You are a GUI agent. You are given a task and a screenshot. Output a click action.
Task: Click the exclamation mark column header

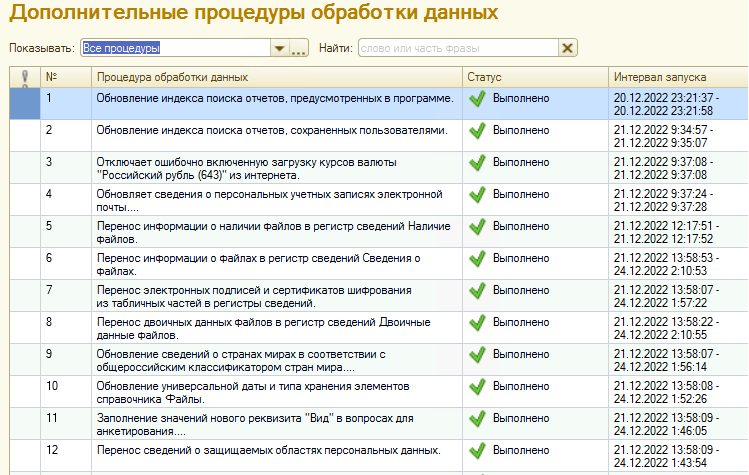pyautogui.click(x=24, y=77)
